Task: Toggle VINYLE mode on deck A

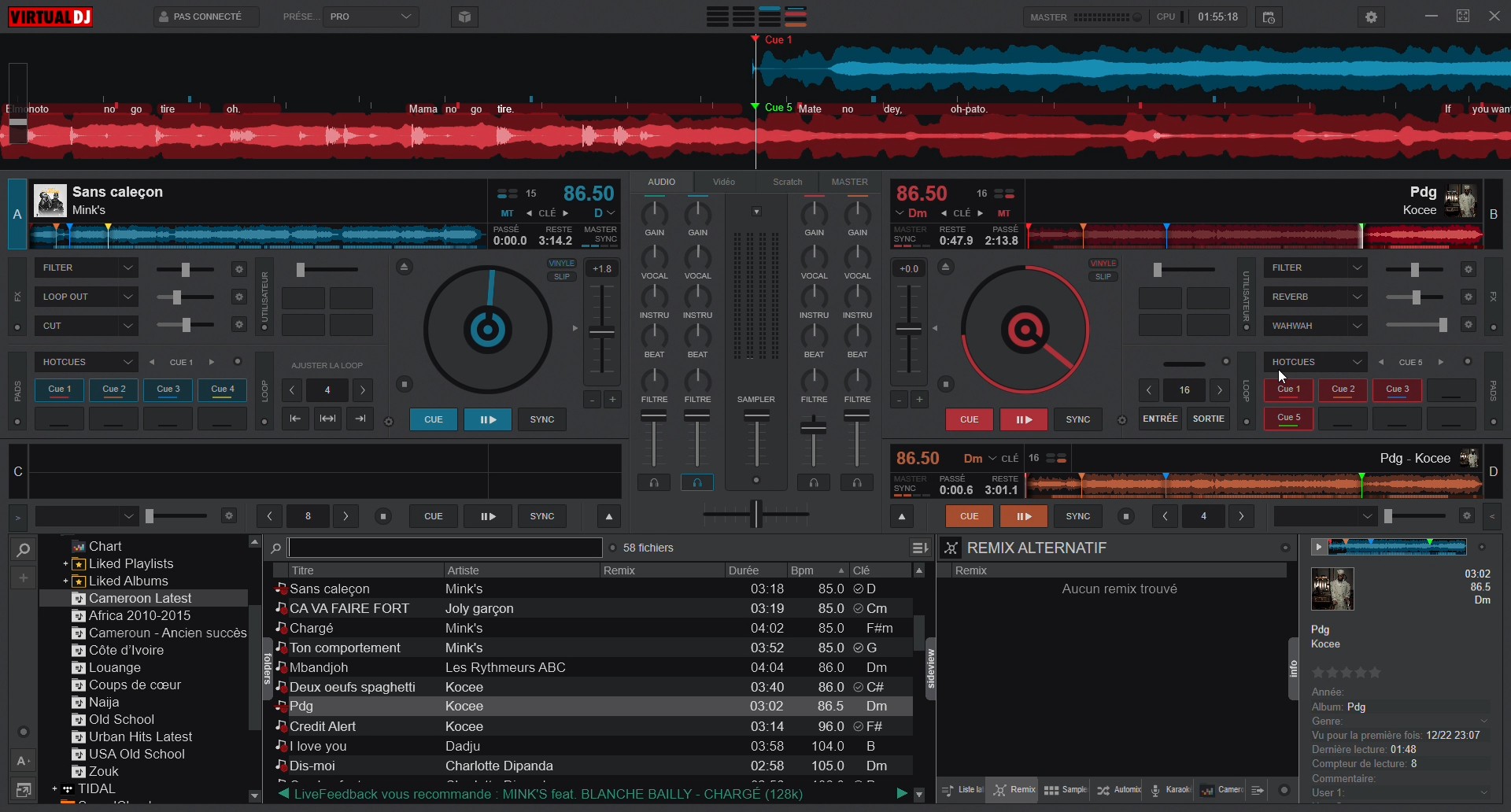Action: pos(562,264)
